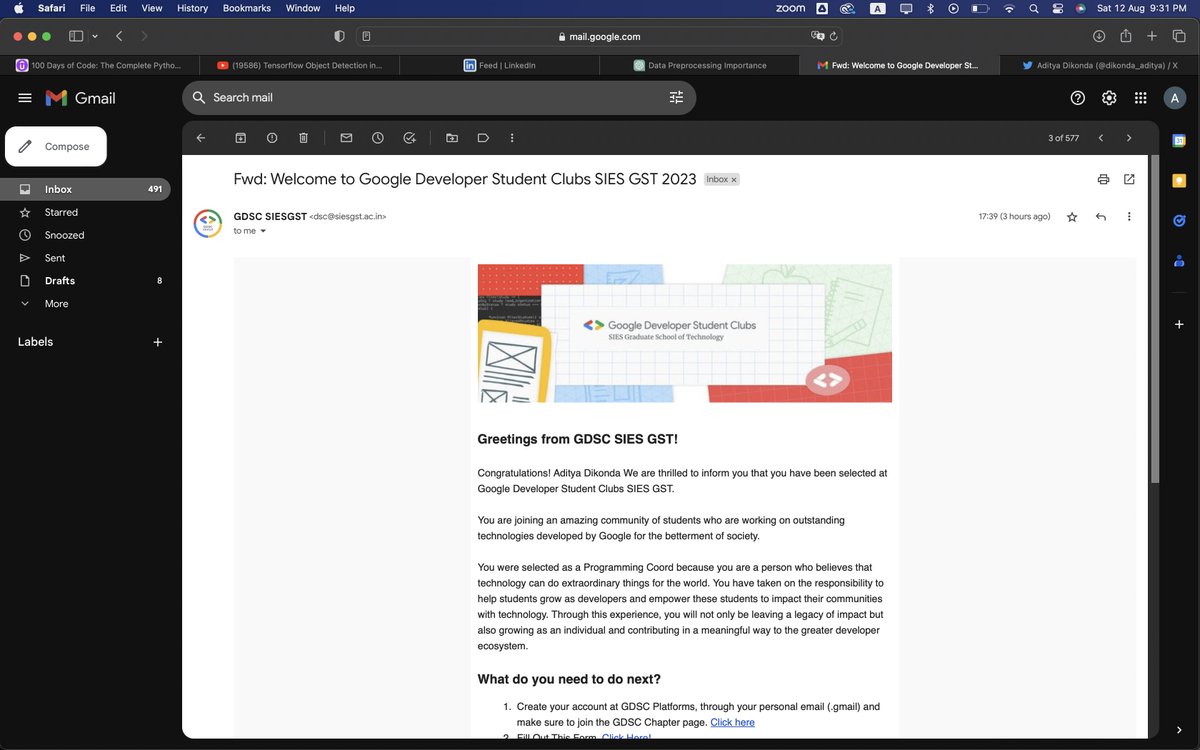
Task: Expand the More sidebar section
Action: [85, 304]
